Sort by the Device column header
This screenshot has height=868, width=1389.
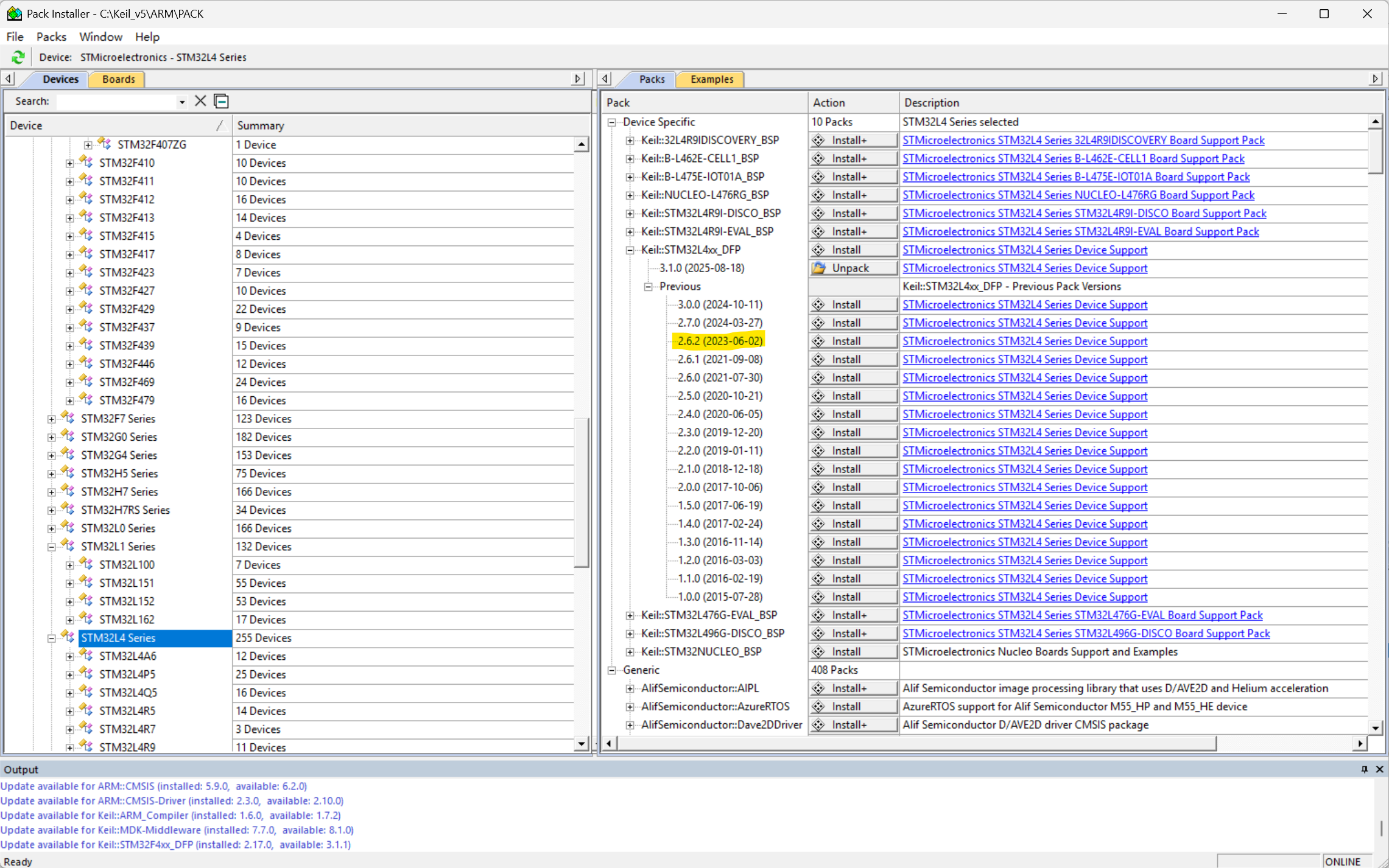tap(118, 125)
